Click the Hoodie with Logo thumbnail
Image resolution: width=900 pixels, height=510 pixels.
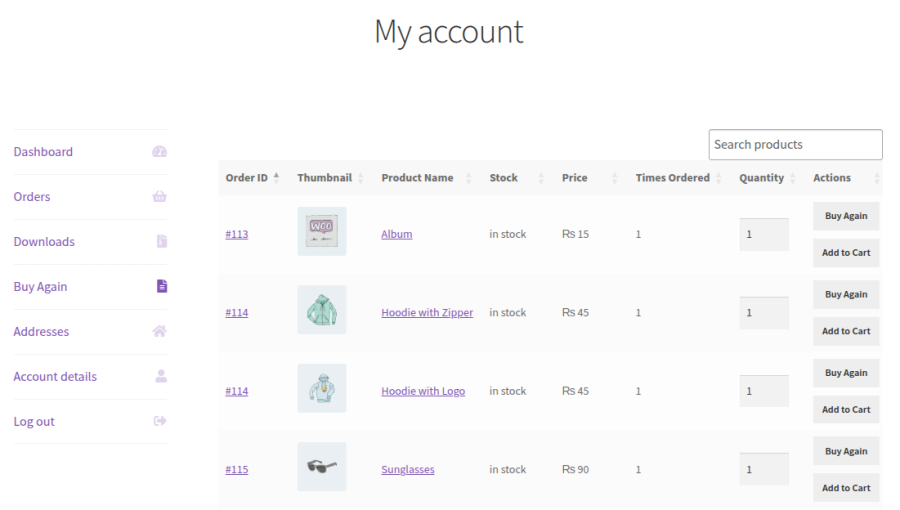(322, 389)
